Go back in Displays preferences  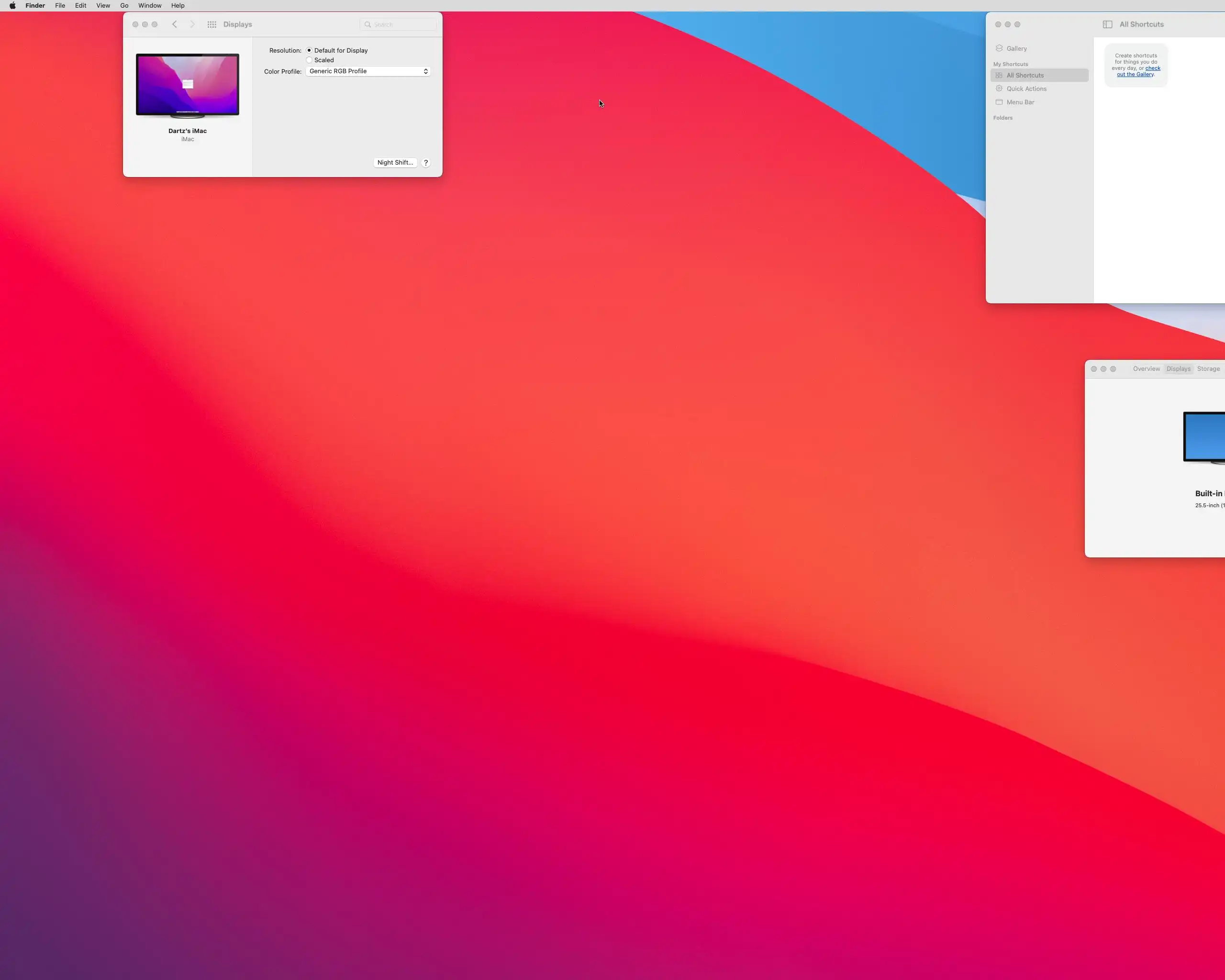175,24
